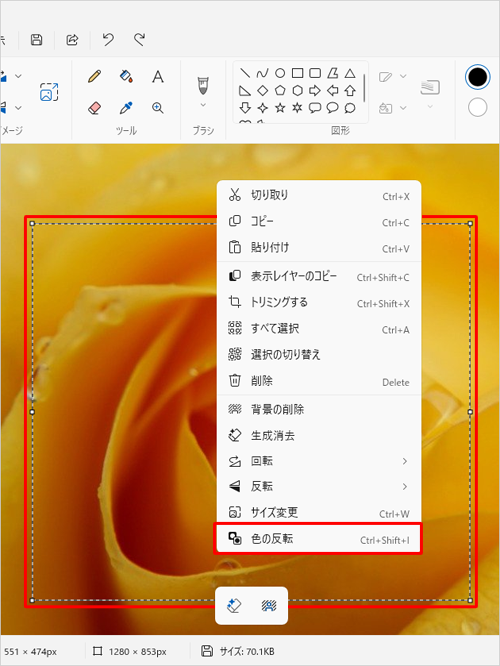Choose the Left arrow shape
Image resolution: width=500 pixels, height=666 pixels.
(332, 90)
